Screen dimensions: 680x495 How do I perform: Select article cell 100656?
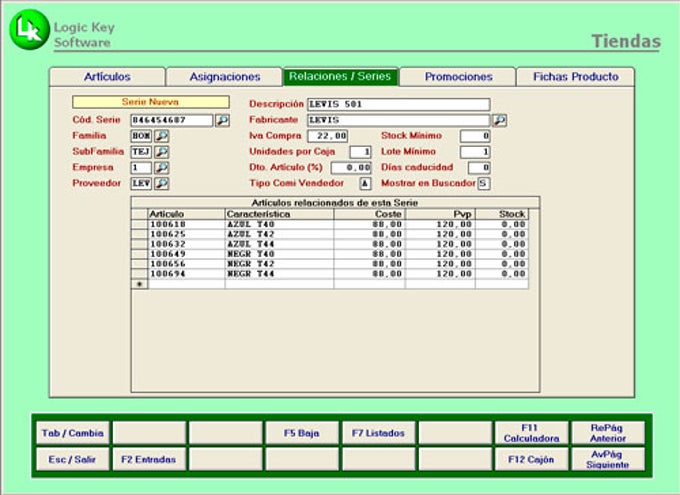pyautogui.click(x=186, y=264)
